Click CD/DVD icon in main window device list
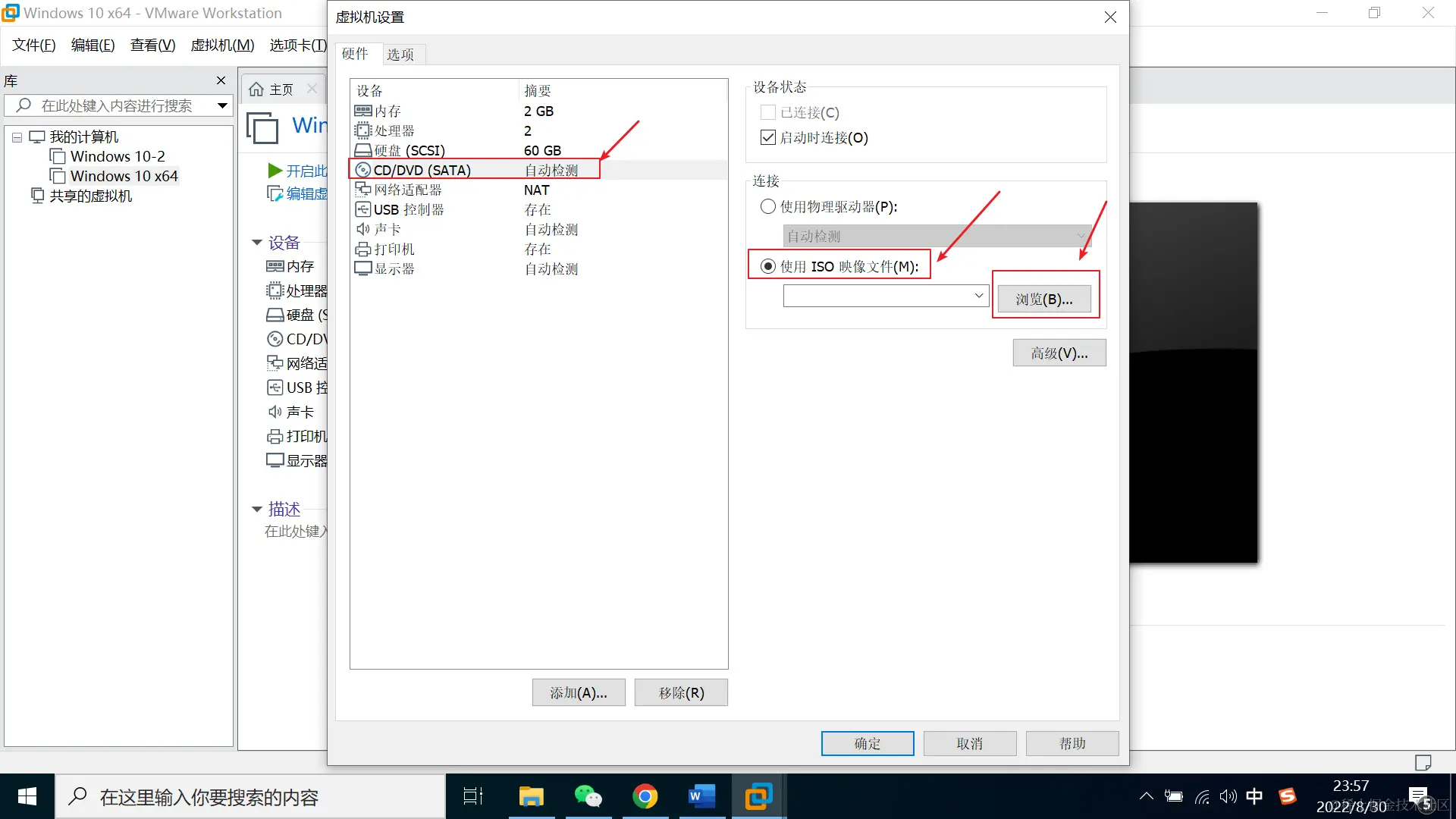The image size is (1456, 819). tap(275, 339)
